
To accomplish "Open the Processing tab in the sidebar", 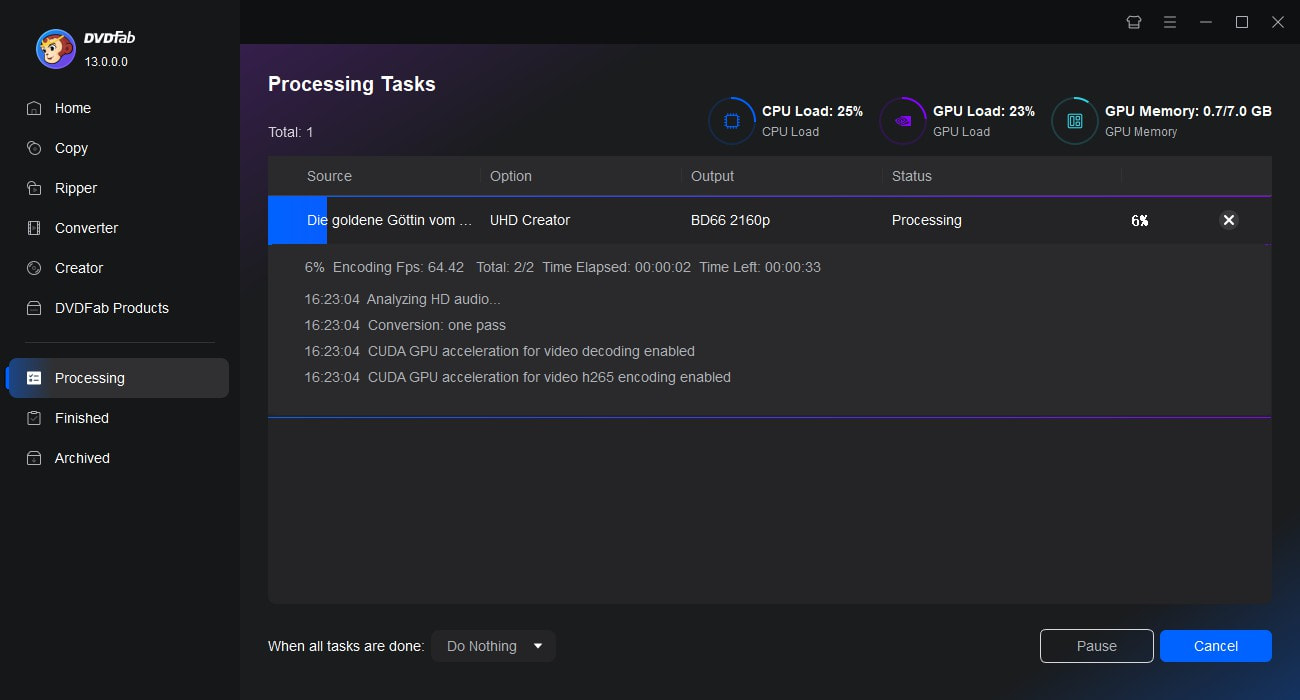I will tap(90, 378).
